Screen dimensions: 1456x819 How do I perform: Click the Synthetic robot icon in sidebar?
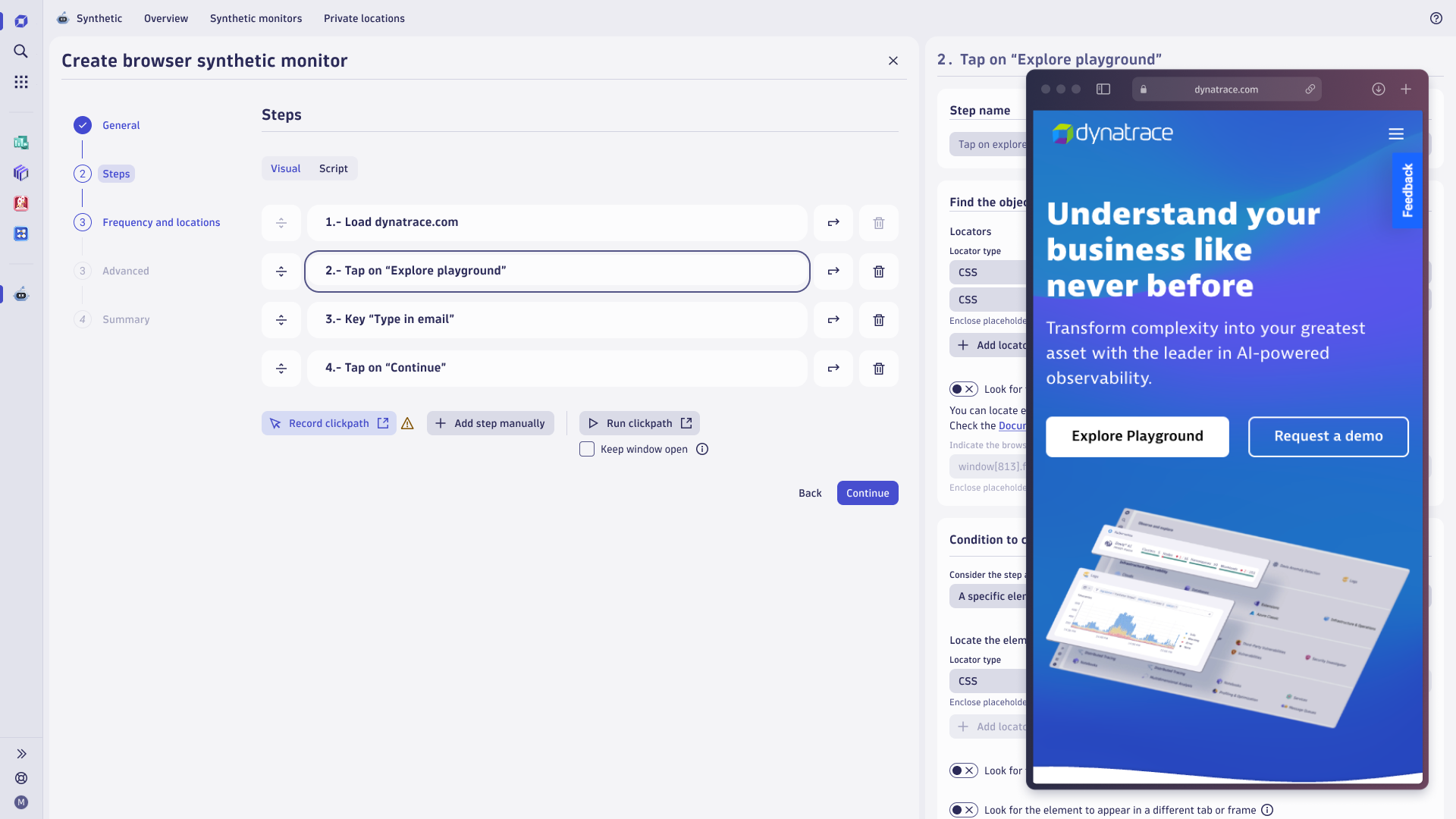[21, 294]
